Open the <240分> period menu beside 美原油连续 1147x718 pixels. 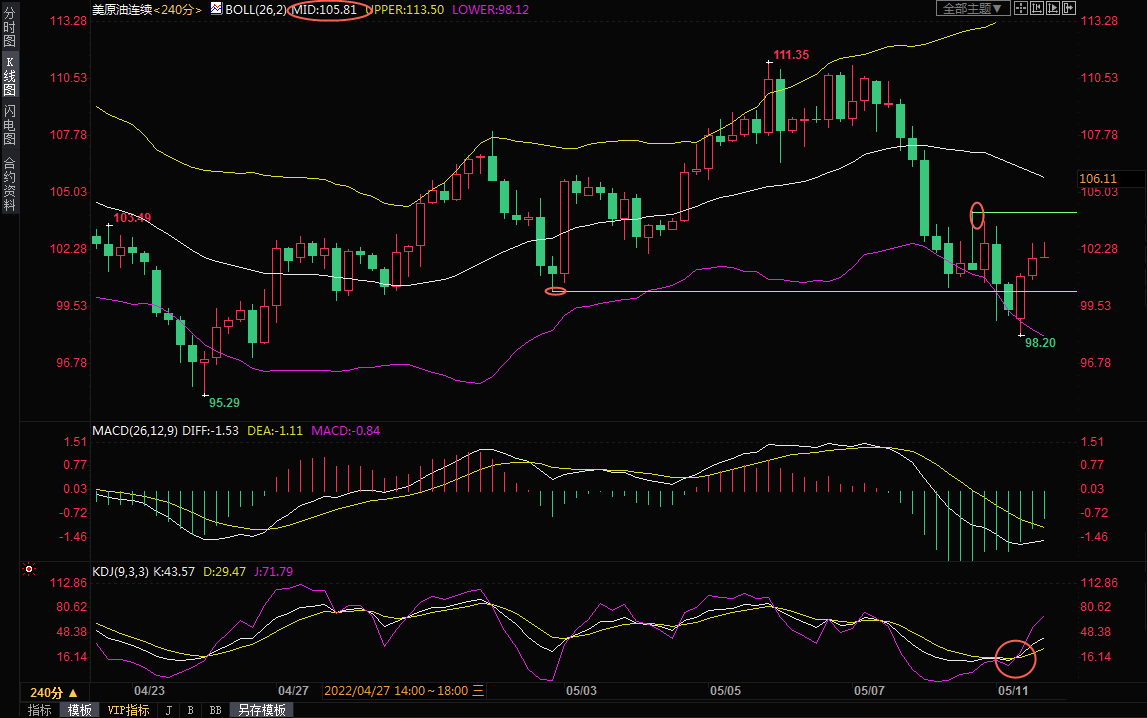[x=178, y=9]
